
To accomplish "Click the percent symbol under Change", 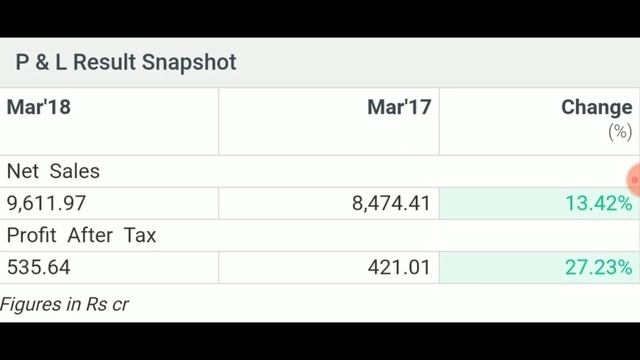I will 620,132.
